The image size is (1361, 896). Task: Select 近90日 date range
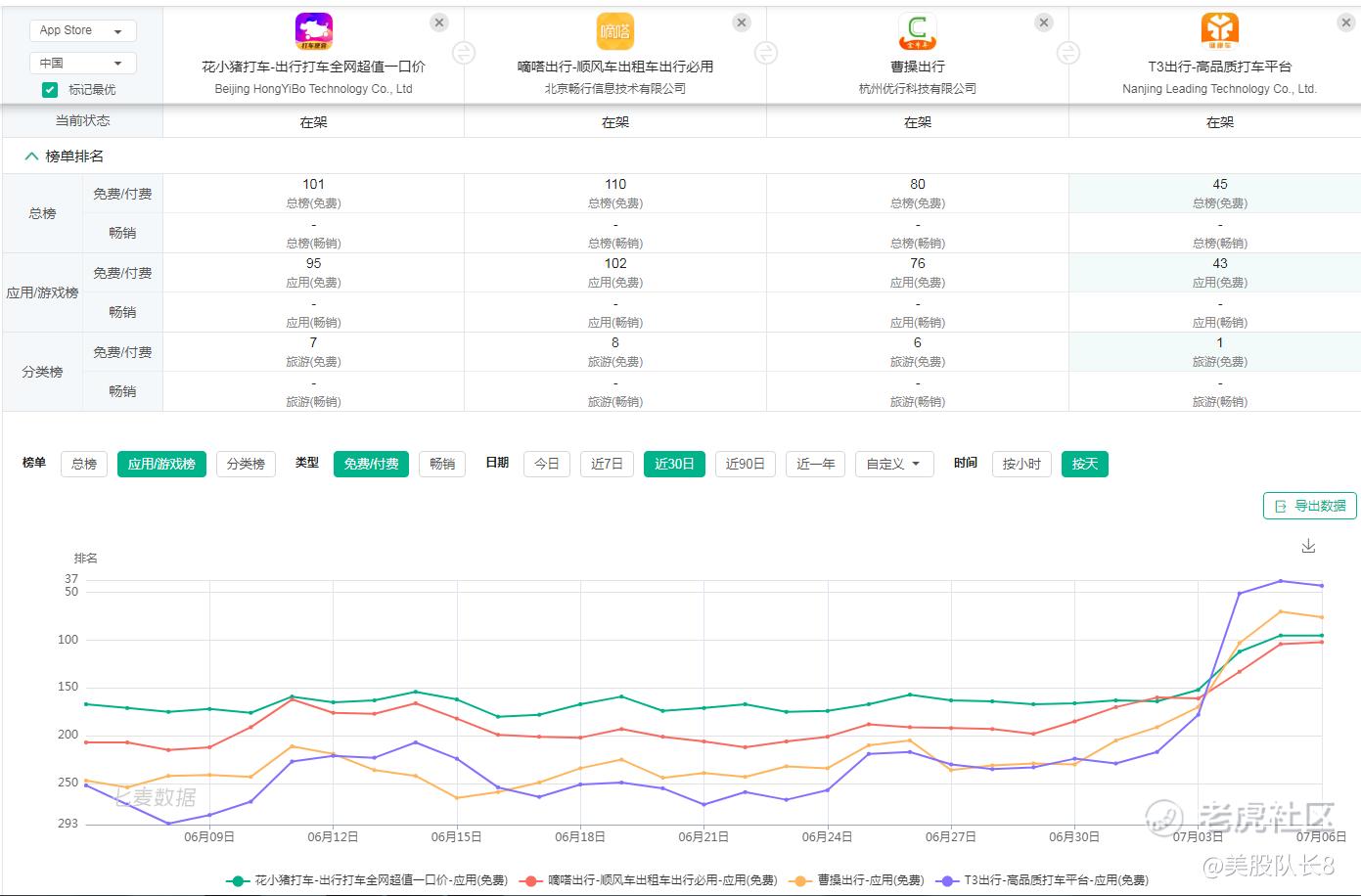coord(745,464)
